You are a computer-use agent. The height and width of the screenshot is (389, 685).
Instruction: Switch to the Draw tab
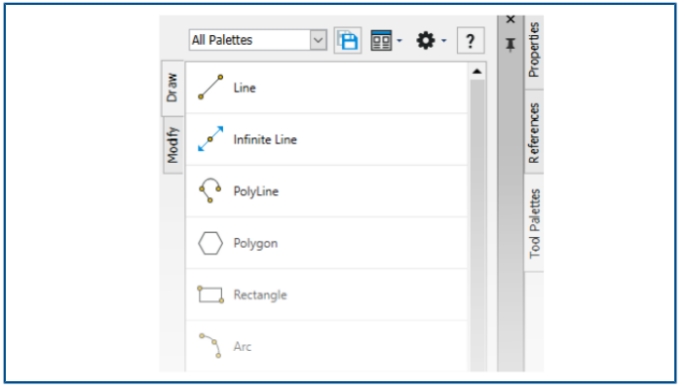pyautogui.click(x=173, y=88)
